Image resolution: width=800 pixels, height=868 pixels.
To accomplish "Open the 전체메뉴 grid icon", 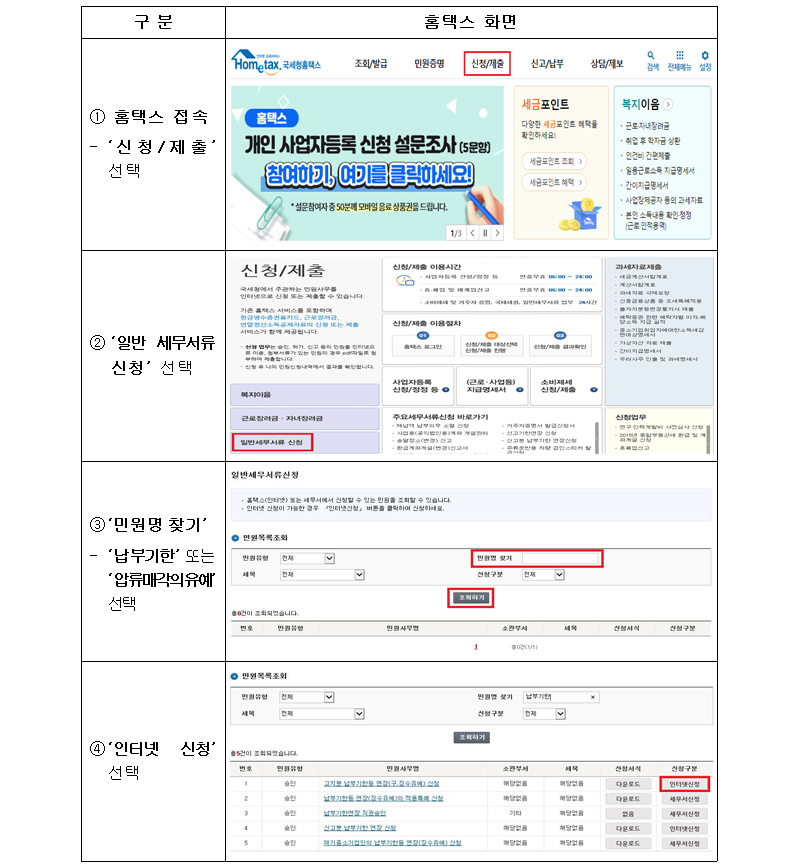I will coord(680,59).
